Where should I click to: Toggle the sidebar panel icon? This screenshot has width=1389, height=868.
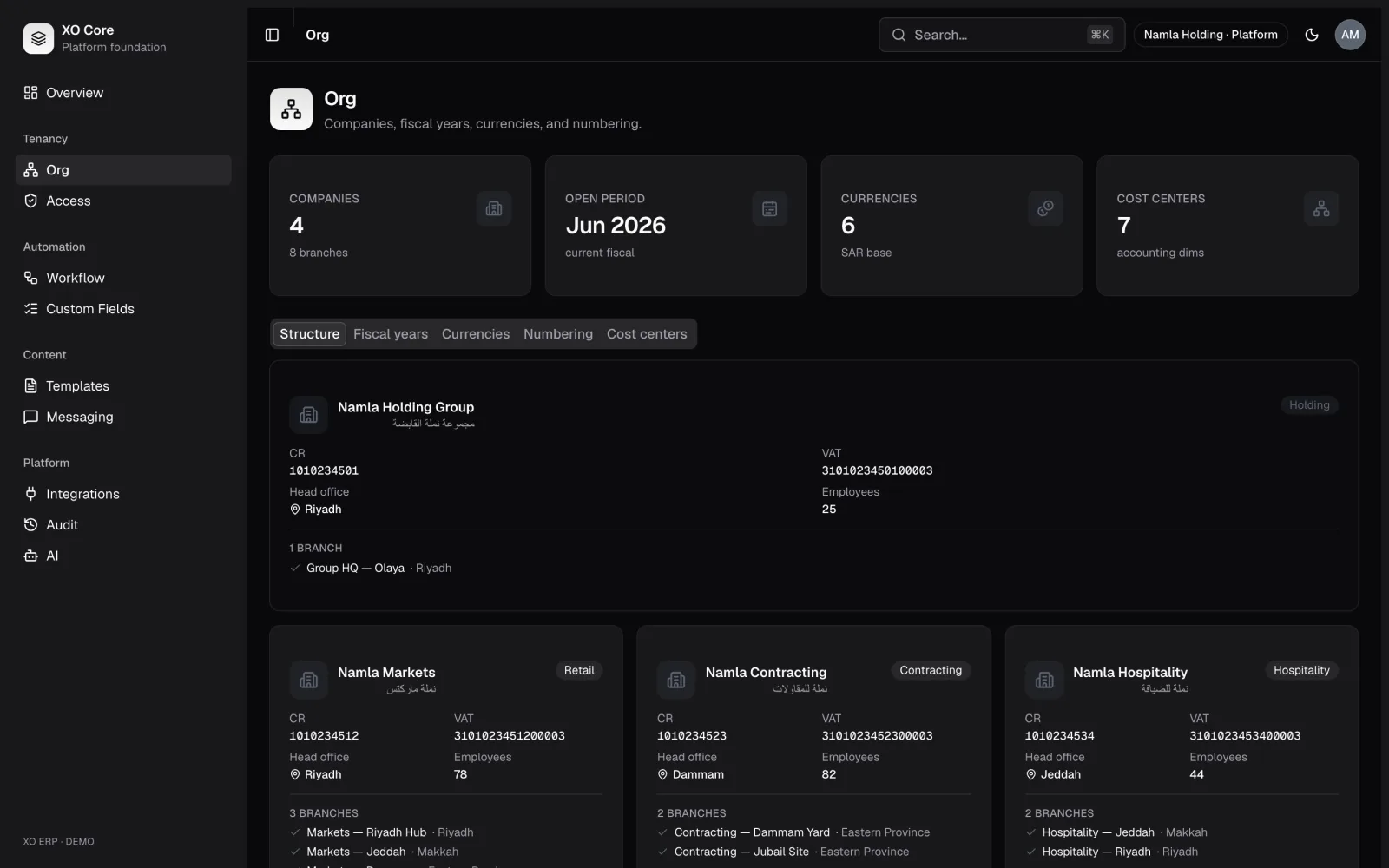pyautogui.click(x=272, y=35)
